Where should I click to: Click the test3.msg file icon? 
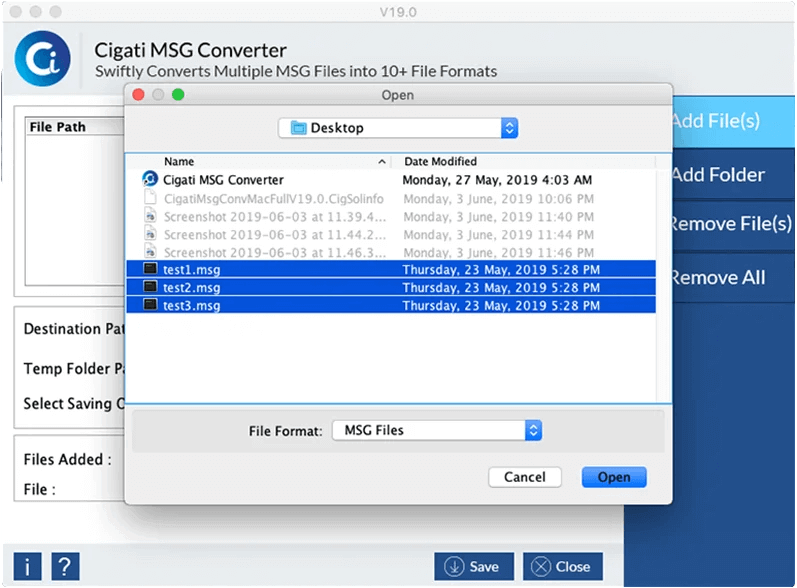[150, 304]
